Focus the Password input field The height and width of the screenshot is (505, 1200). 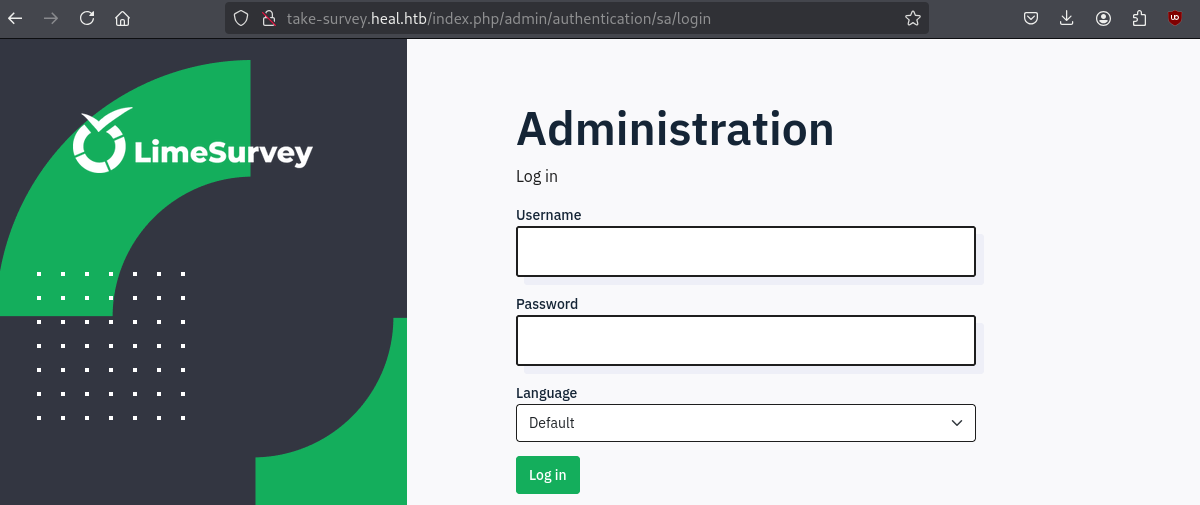(x=745, y=340)
